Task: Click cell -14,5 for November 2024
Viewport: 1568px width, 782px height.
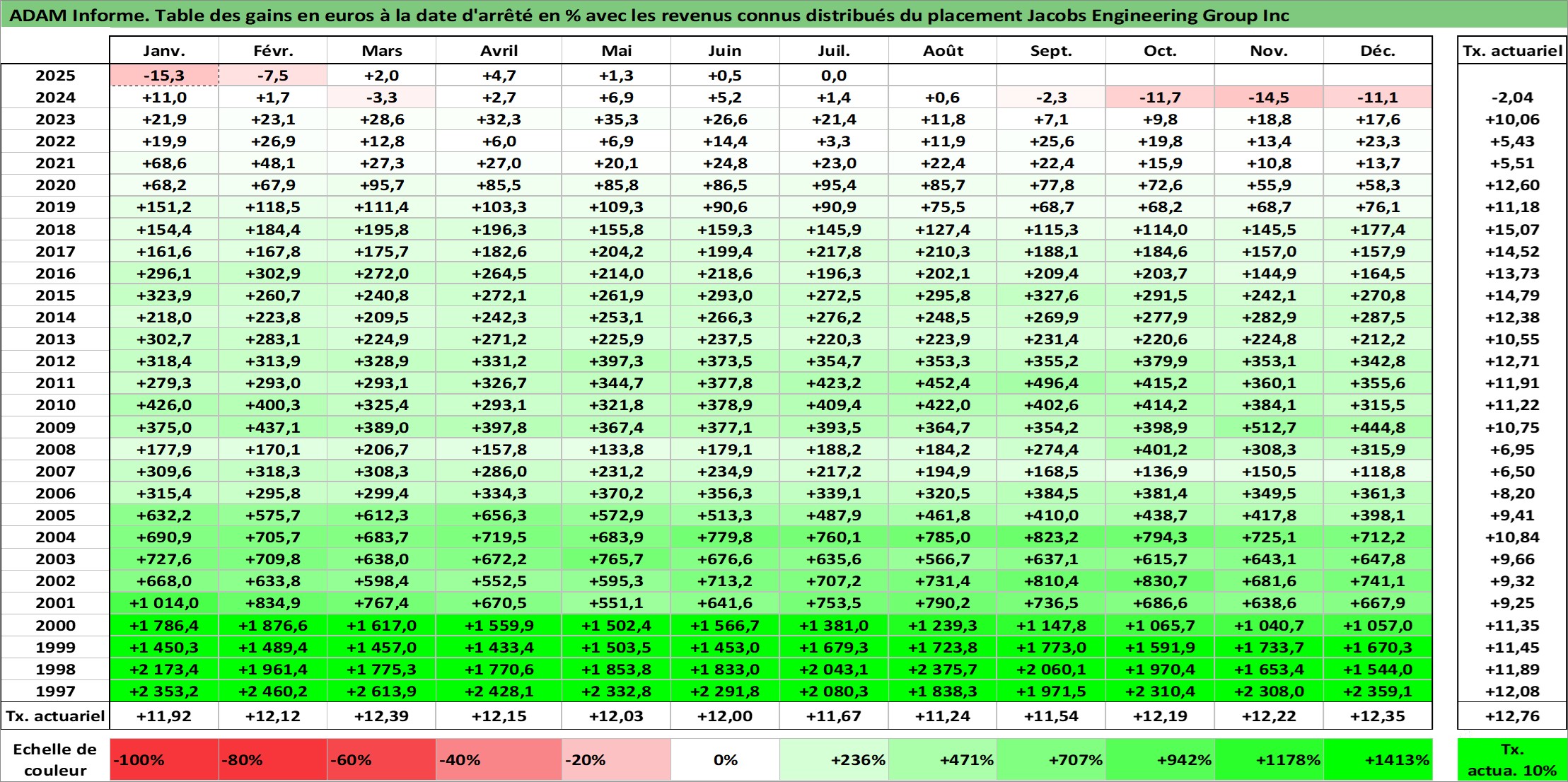Action: (x=1269, y=97)
